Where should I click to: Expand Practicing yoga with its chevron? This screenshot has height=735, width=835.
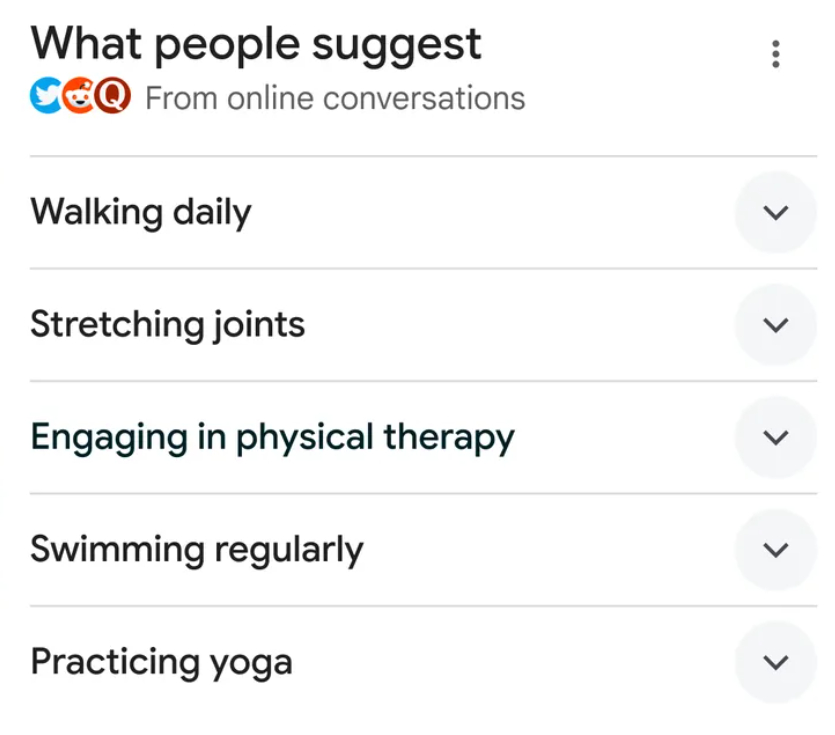click(x=775, y=662)
